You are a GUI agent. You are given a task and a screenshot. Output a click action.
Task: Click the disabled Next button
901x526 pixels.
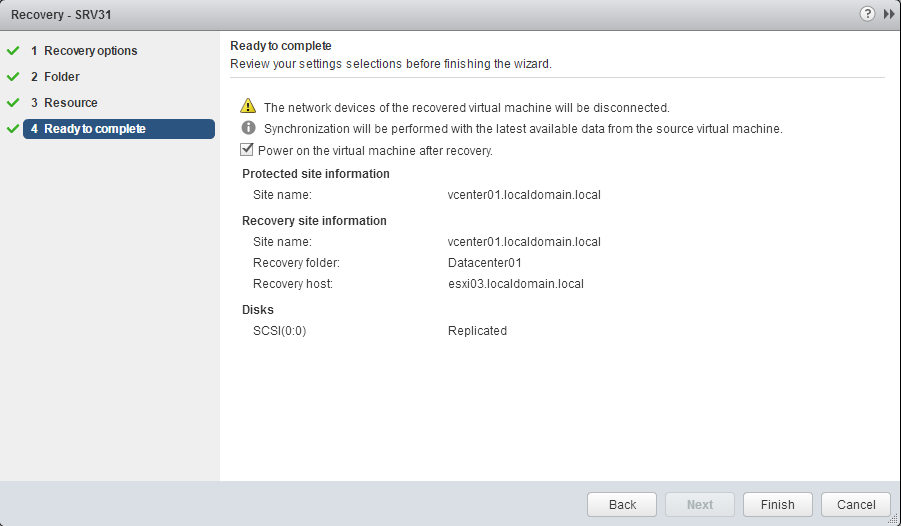(x=700, y=505)
